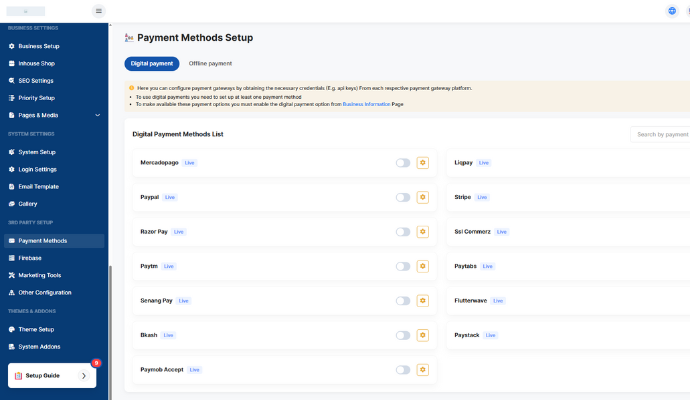The height and width of the screenshot is (400, 690).
Task: Switch to Offline payment tab
Action: (210, 64)
